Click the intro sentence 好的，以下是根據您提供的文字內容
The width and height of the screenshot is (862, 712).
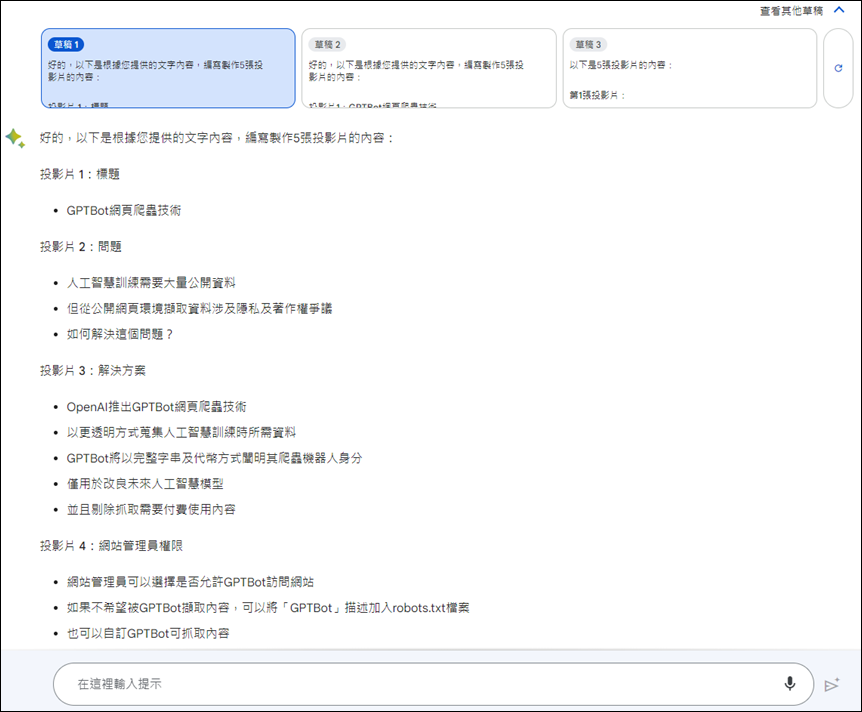click(217, 138)
